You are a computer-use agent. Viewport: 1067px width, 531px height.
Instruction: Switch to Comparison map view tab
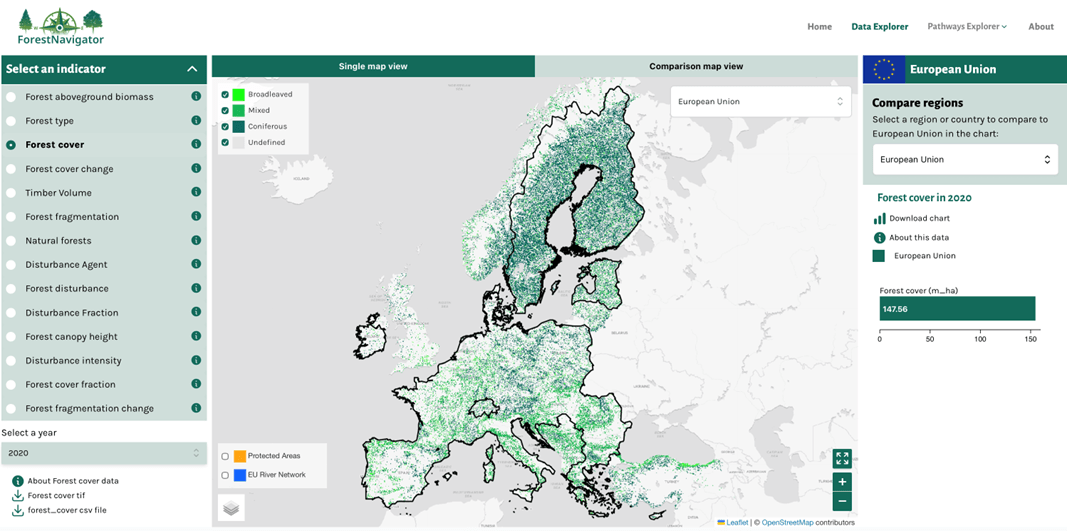pyautogui.click(x=696, y=66)
